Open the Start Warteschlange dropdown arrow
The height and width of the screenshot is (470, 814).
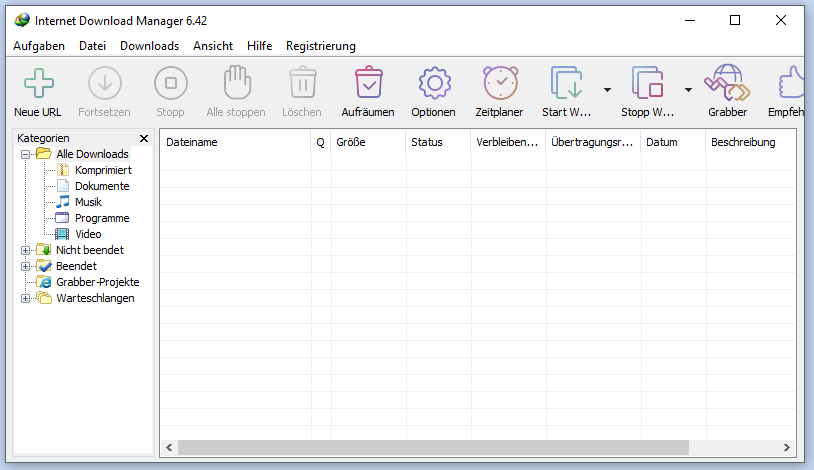[x=607, y=90]
